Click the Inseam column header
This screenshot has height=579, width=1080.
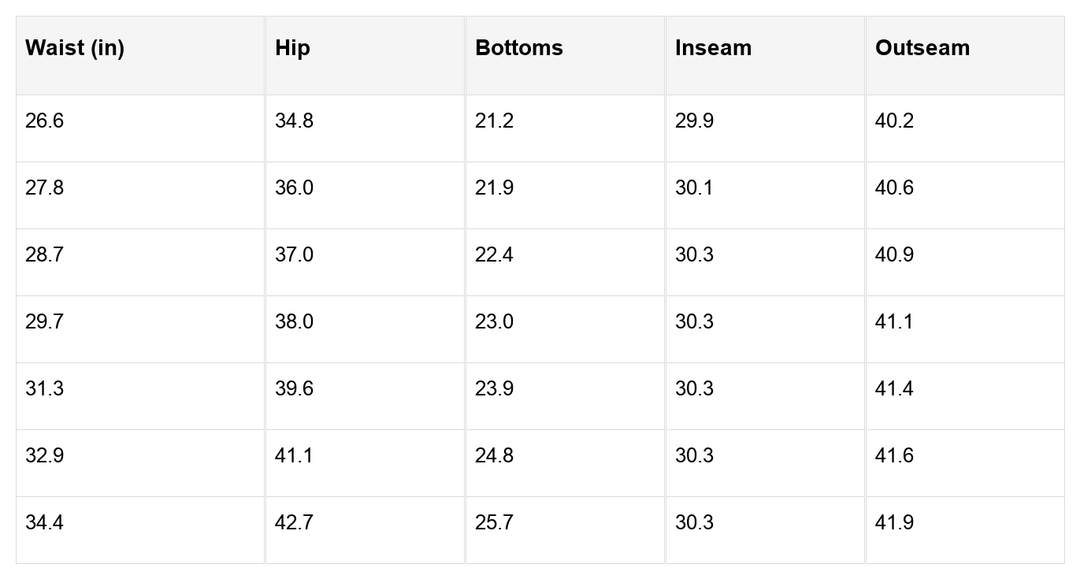[x=713, y=48]
